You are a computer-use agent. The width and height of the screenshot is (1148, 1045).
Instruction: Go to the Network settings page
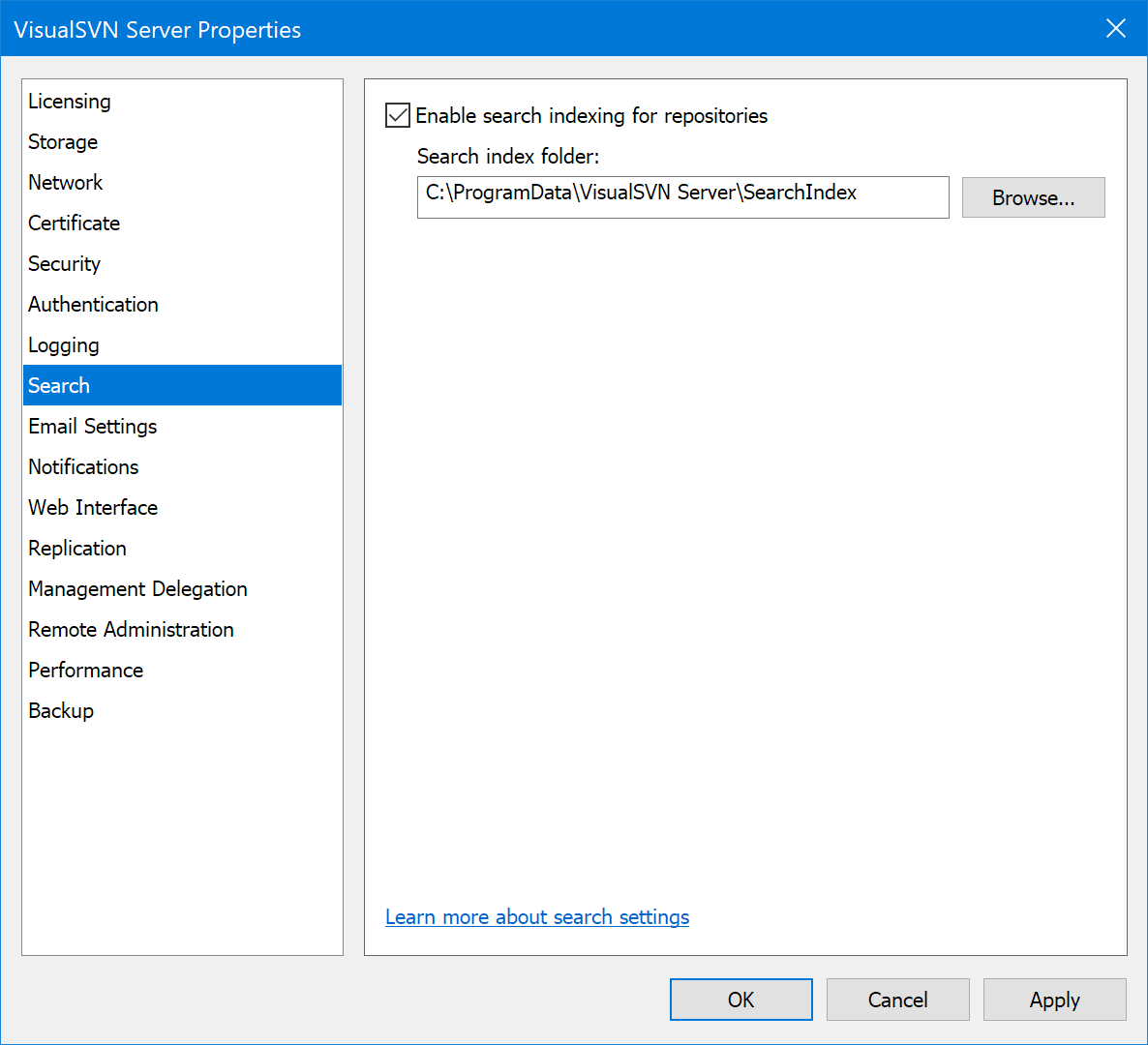click(x=182, y=182)
